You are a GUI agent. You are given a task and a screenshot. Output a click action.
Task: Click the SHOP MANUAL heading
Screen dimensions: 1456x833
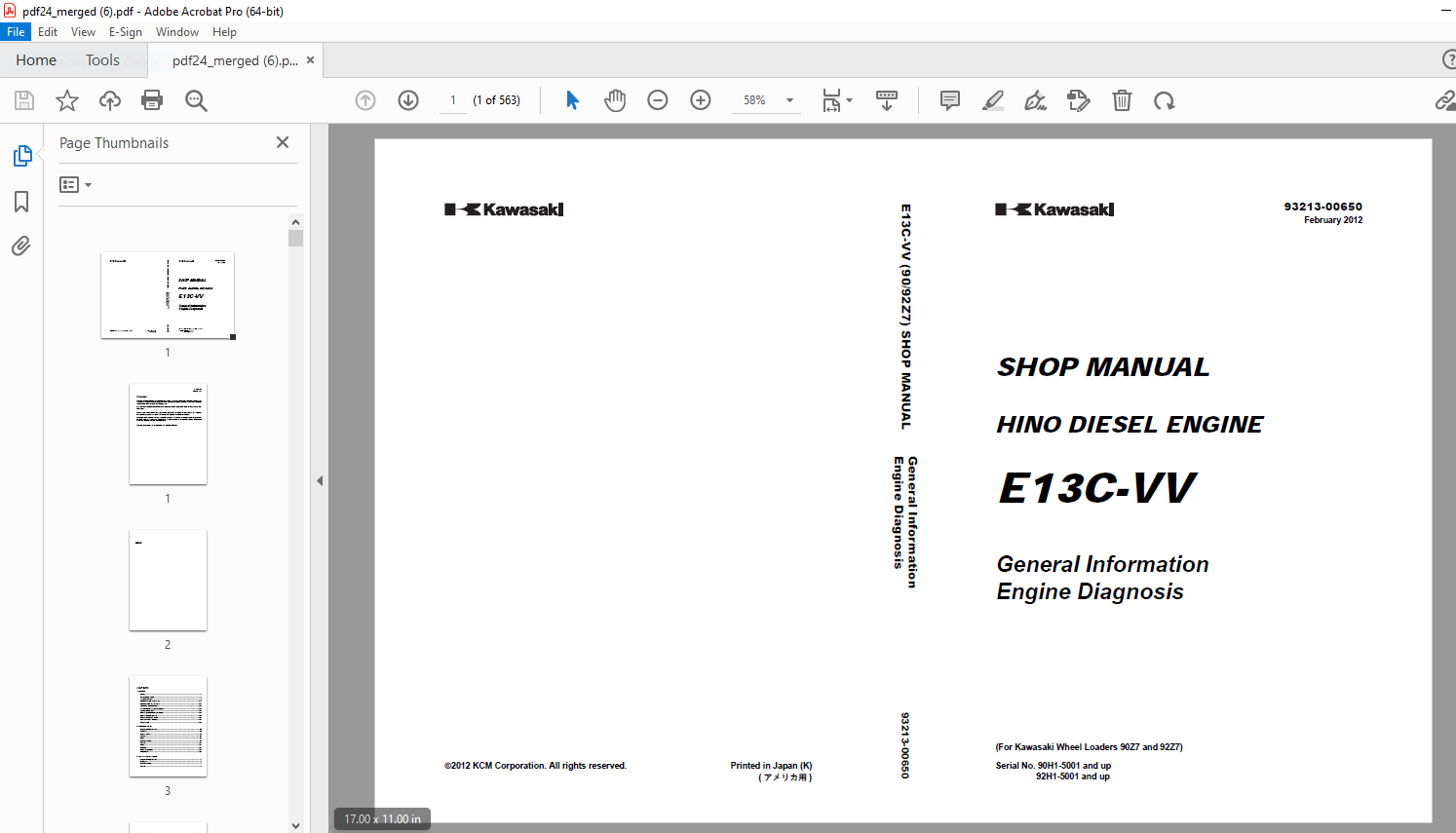1103,367
